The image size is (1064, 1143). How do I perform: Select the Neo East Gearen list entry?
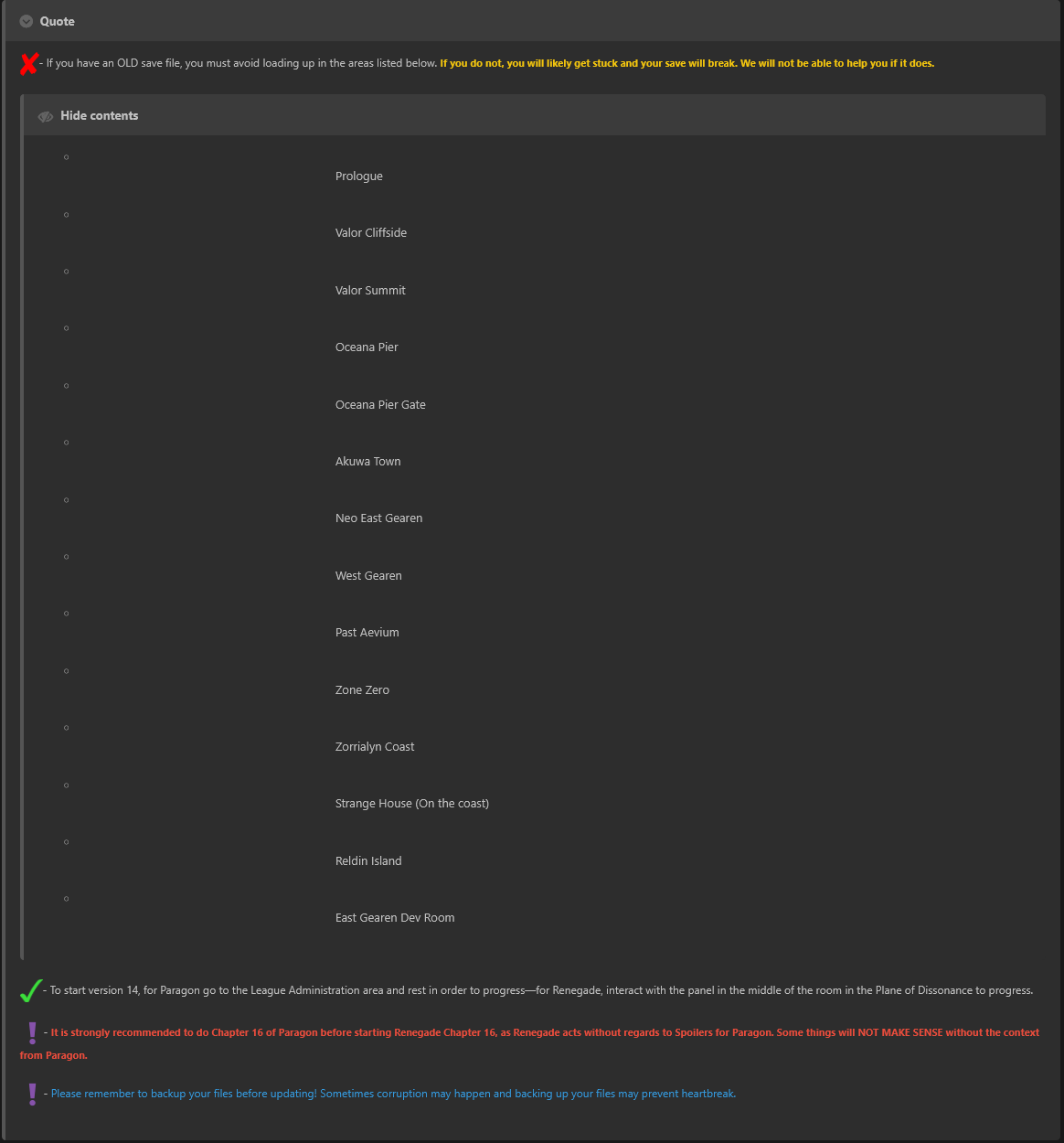[379, 518]
